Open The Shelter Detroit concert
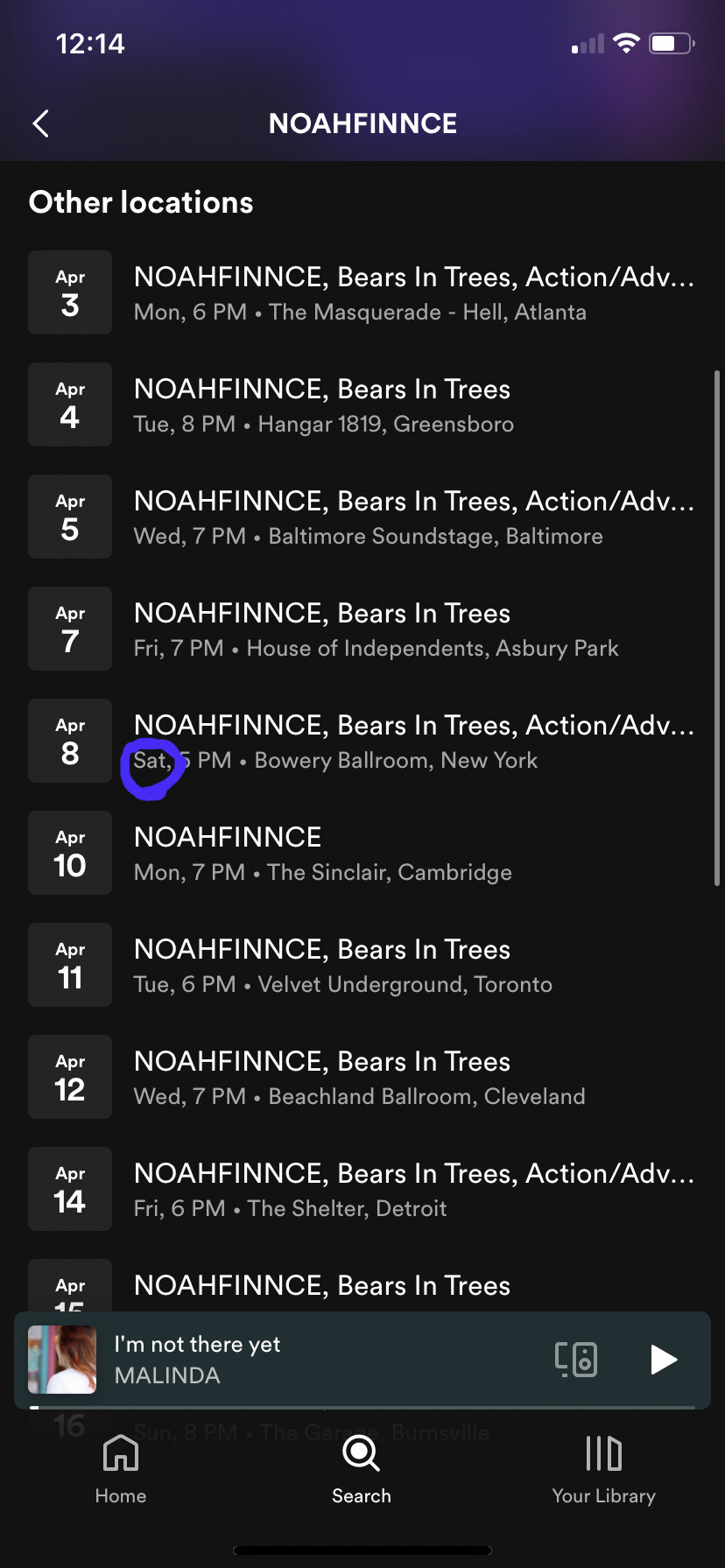 click(413, 1190)
